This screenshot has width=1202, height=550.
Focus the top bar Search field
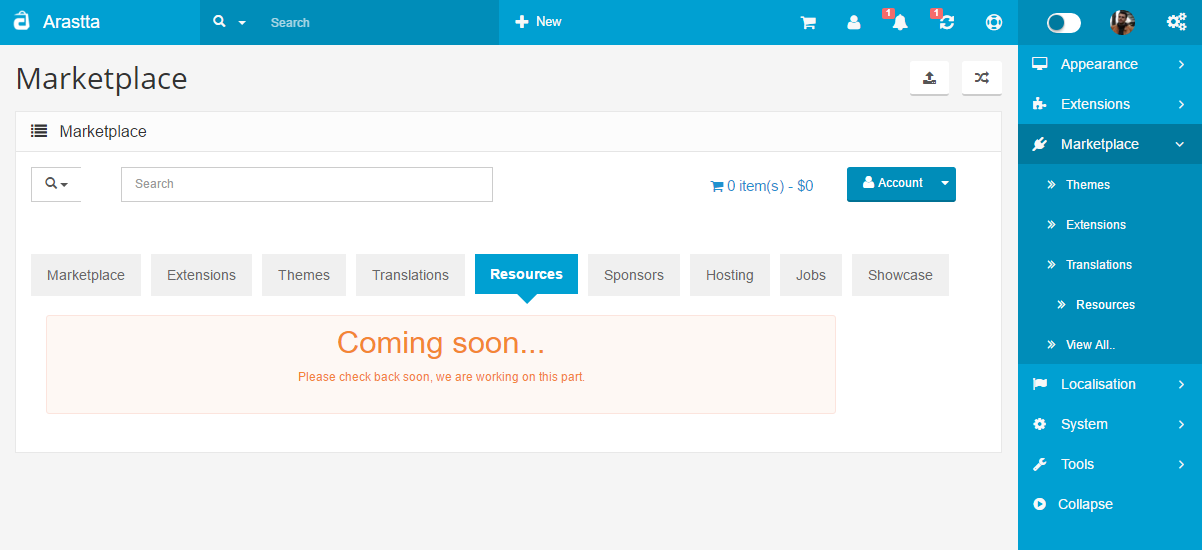pos(380,22)
